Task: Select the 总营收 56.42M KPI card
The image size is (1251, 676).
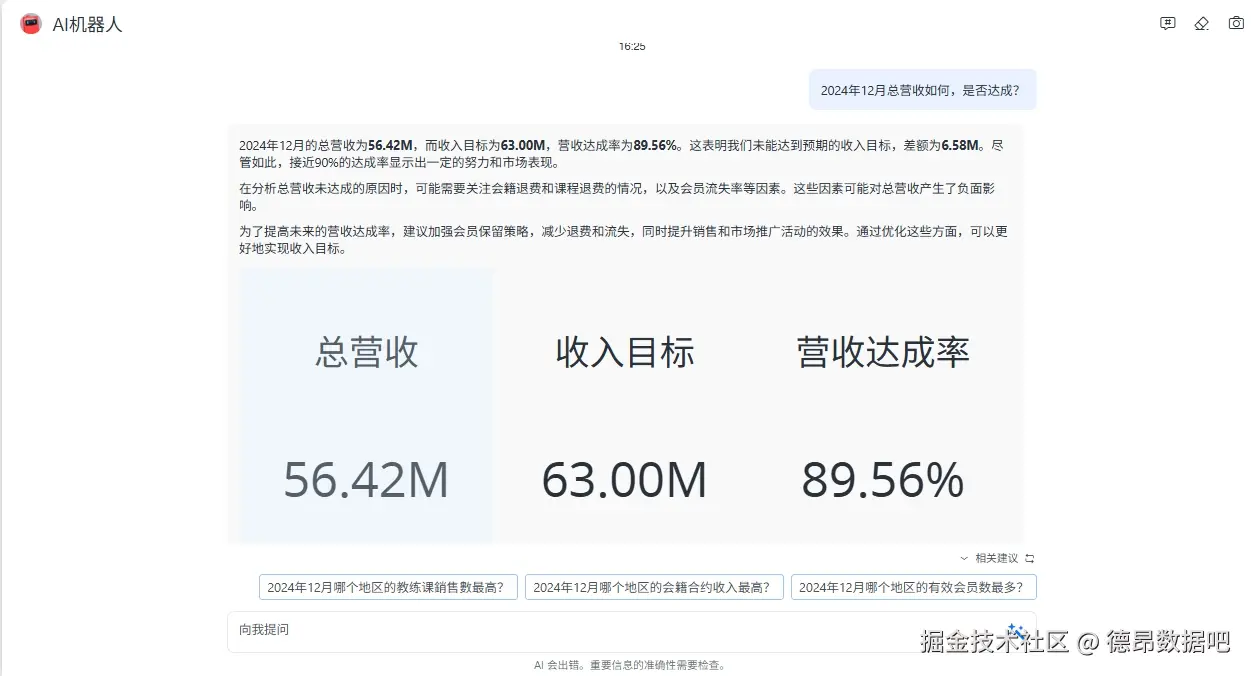Action: click(366, 406)
